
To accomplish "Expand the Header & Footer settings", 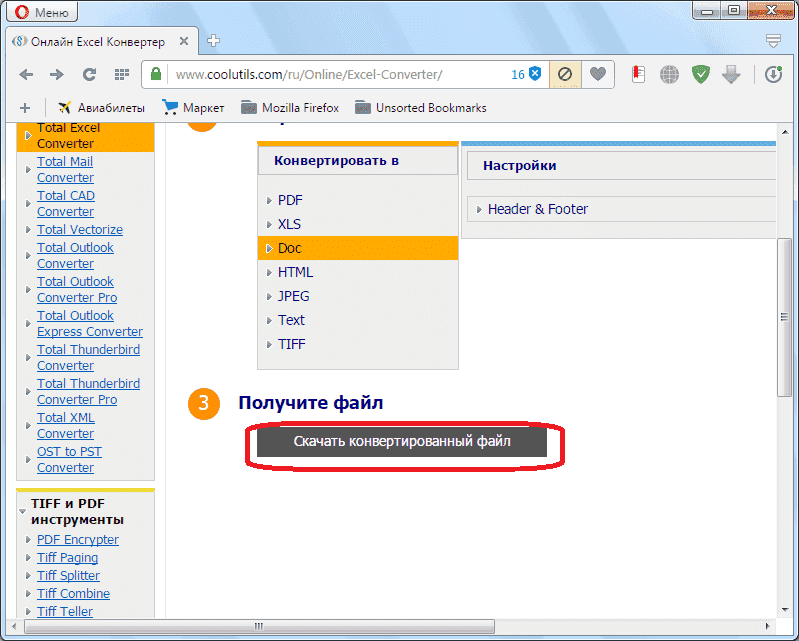I will 537,209.
